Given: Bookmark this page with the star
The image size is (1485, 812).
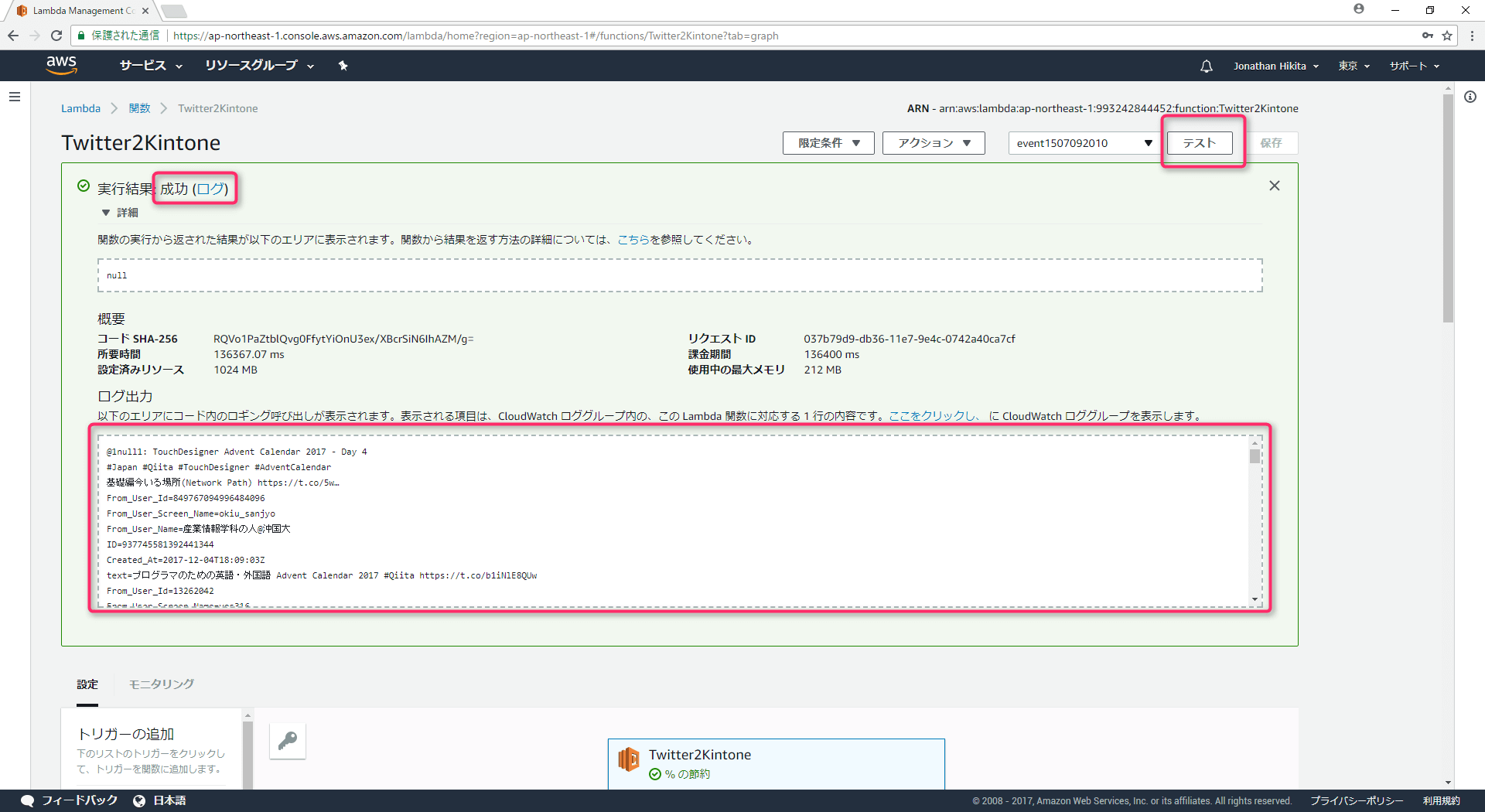Looking at the screenshot, I should point(1447,36).
